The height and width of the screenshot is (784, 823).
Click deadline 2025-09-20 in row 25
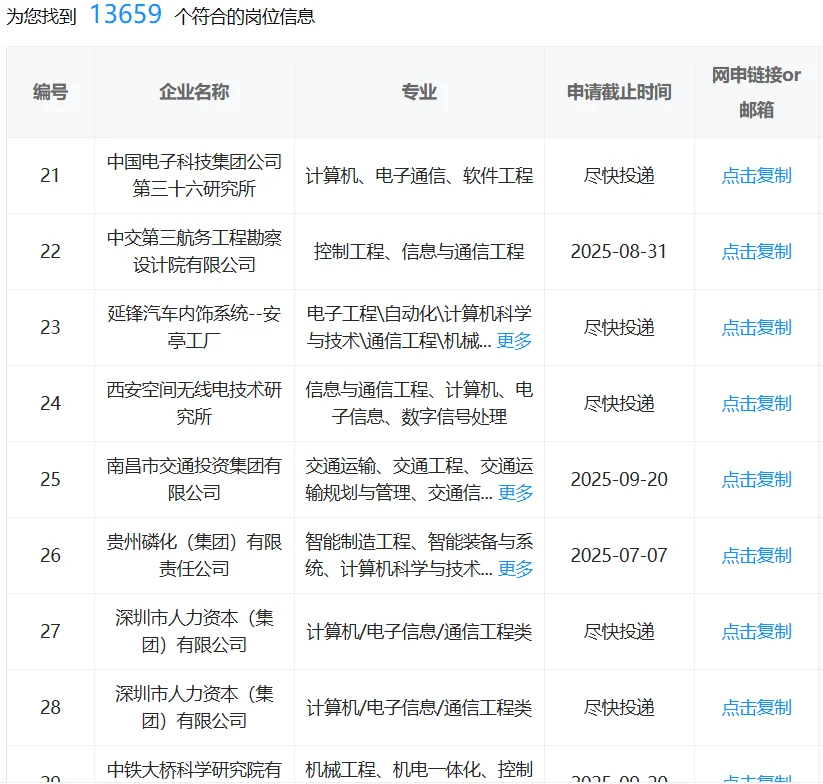click(619, 479)
